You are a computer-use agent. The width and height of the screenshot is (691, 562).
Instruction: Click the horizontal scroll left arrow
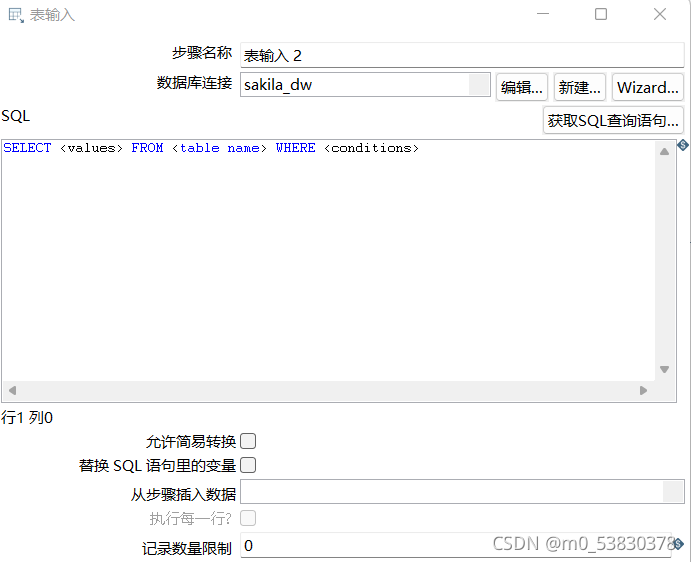[12, 390]
